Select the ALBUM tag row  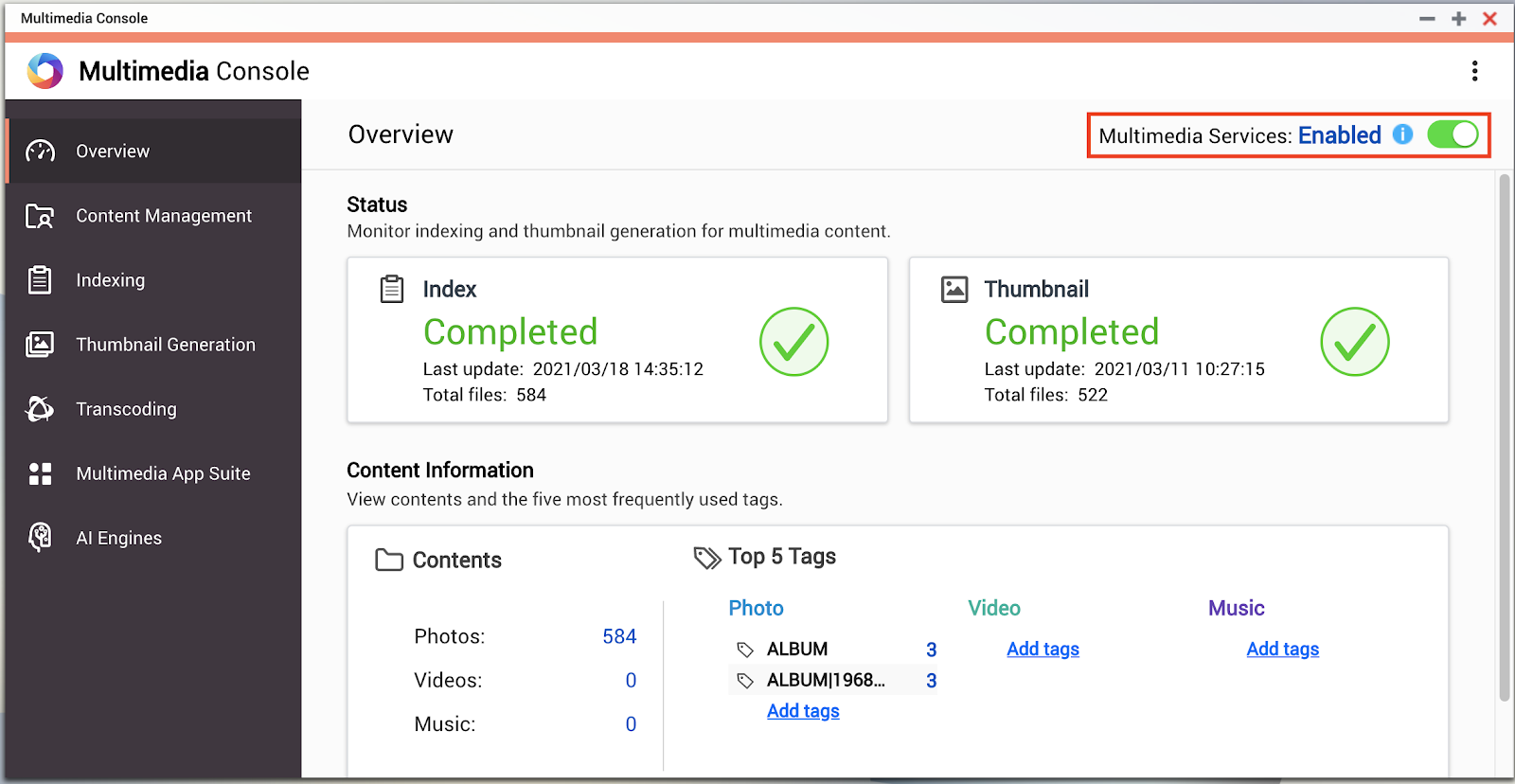click(833, 650)
